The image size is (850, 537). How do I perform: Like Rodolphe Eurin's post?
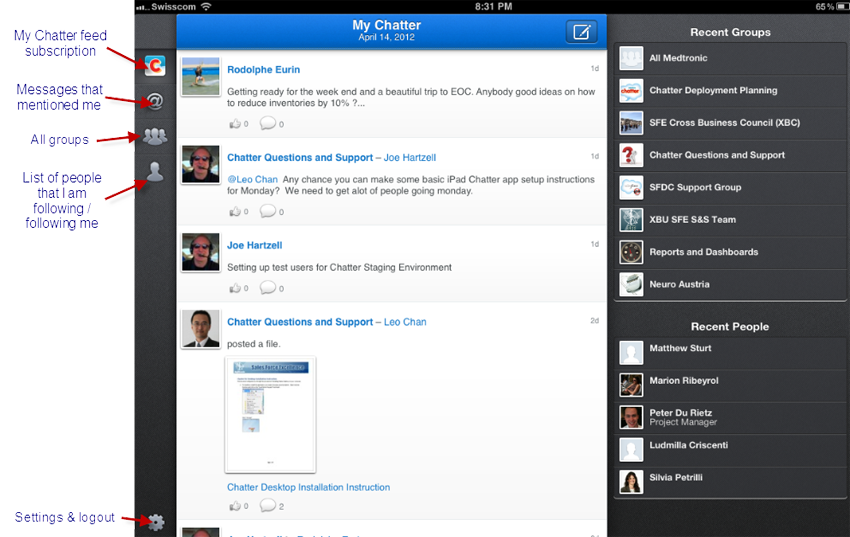click(x=237, y=124)
